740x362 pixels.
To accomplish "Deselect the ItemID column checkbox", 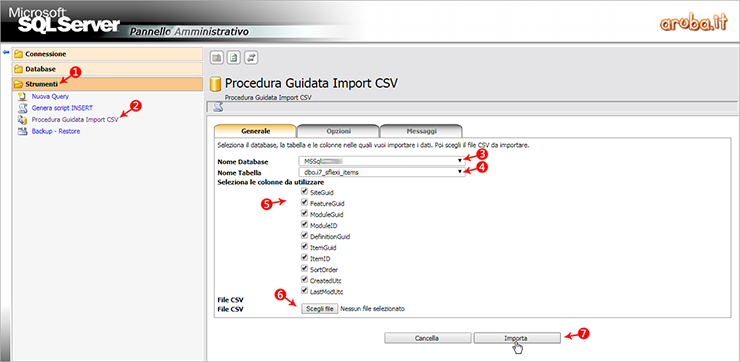I will pyautogui.click(x=304, y=258).
